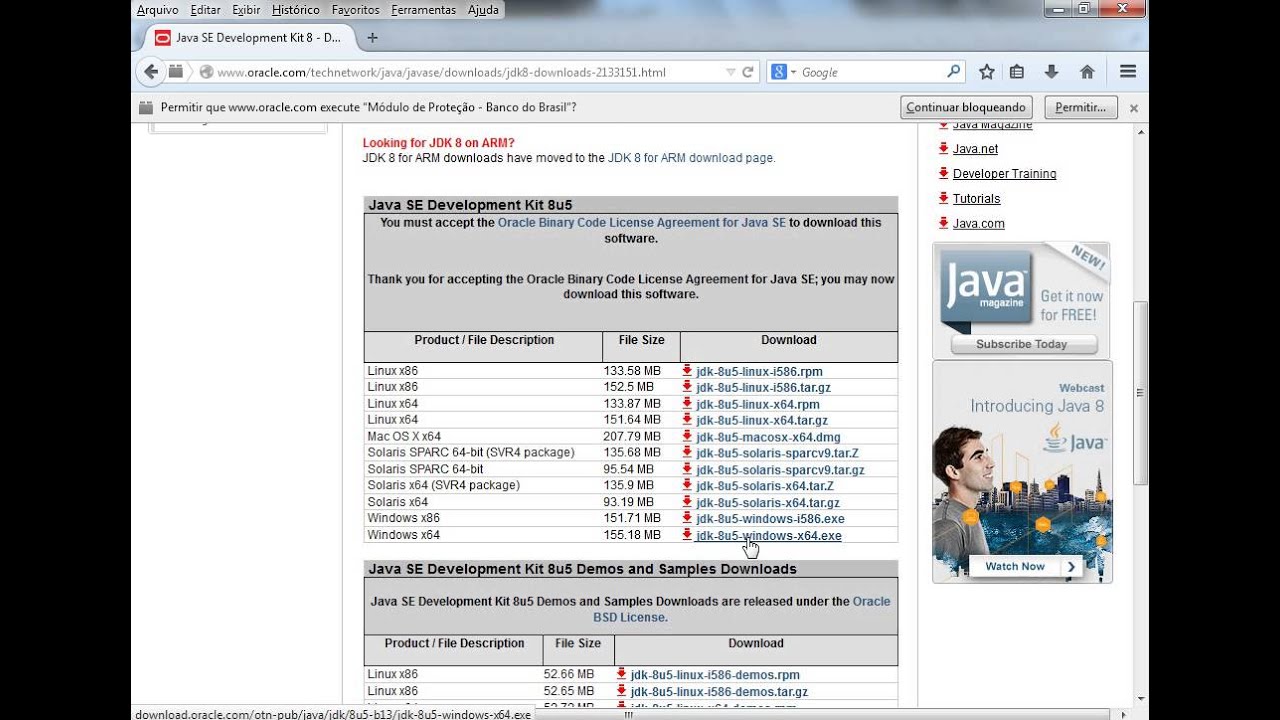The width and height of the screenshot is (1280, 720).
Task: Go back with the Firefox back arrow
Action: (x=151, y=72)
